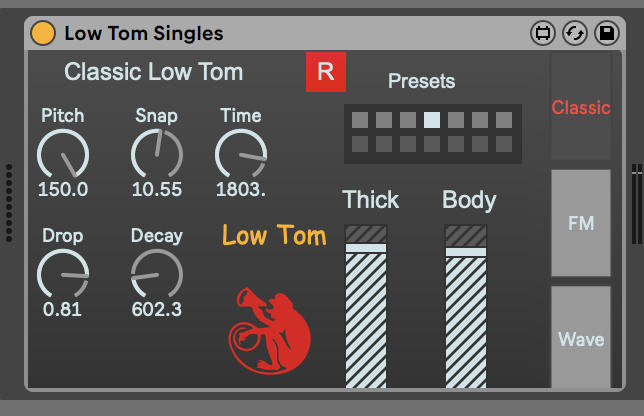Click the Body slider bar
The height and width of the screenshot is (416, 644).
tap(466, 310)
